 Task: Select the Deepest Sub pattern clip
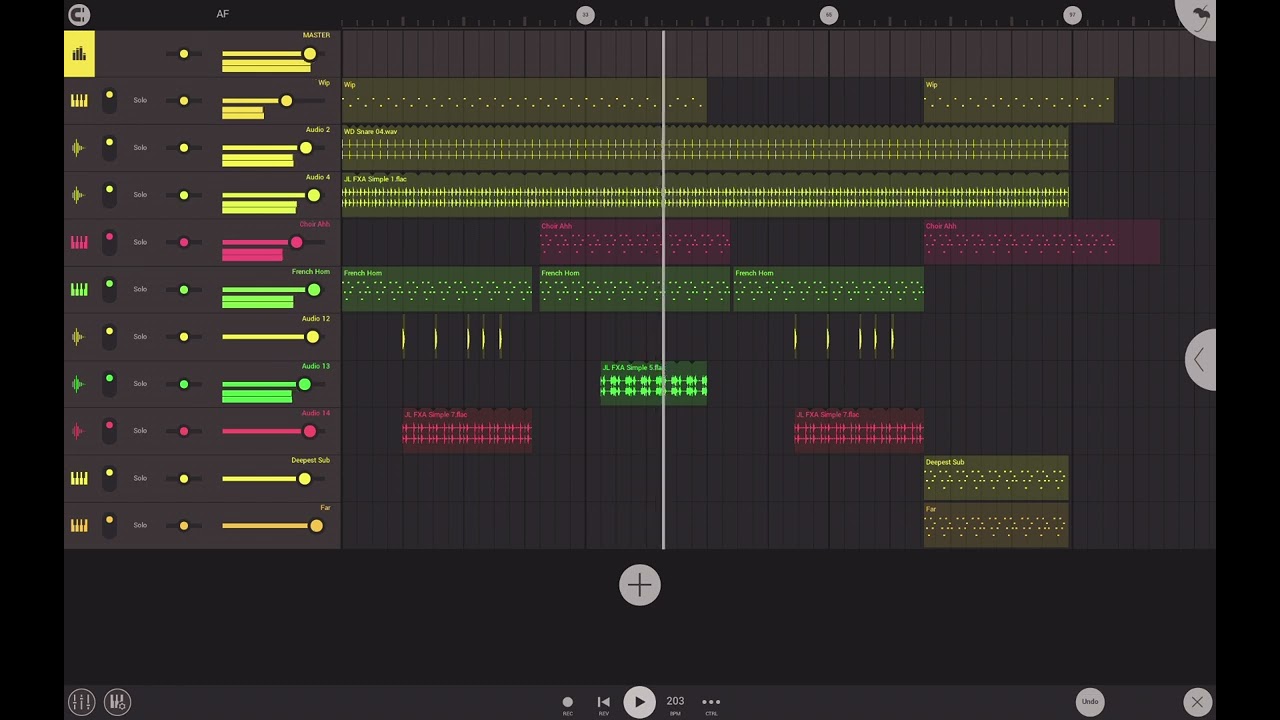click(996, 478)
